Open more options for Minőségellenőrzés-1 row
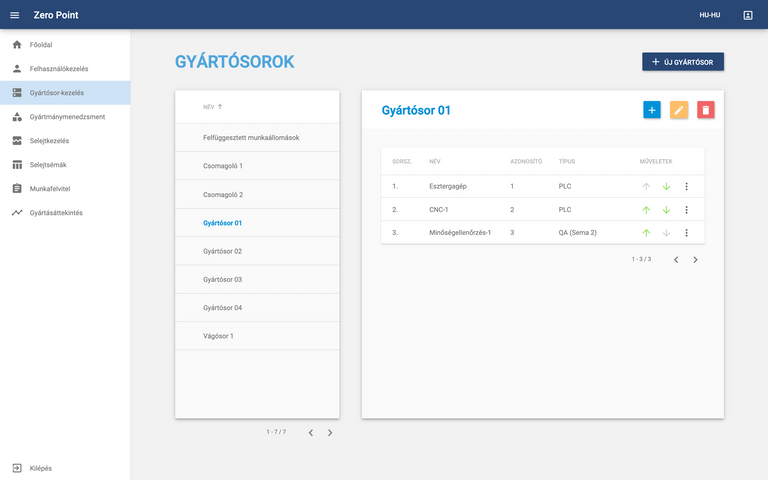768x480 pixels. click(686, 233)
